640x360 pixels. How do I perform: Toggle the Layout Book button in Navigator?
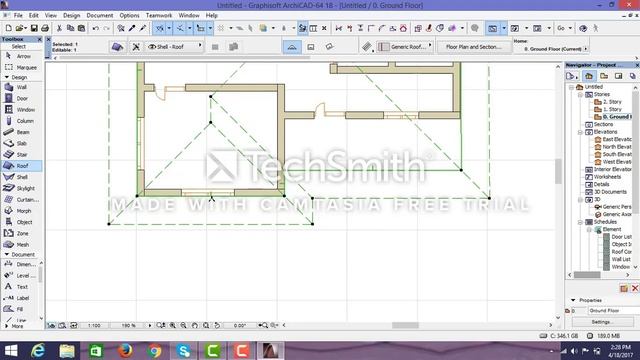pyautogui.click(x=618, y=76)
